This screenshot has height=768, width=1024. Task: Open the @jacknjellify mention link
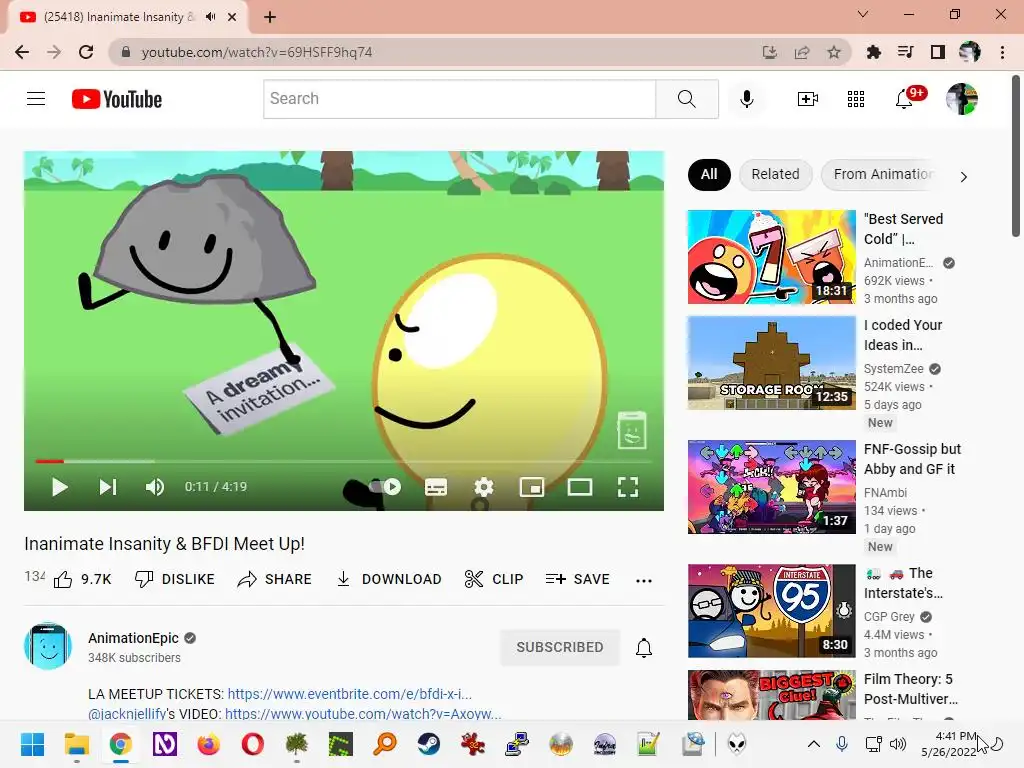(127, 714)
